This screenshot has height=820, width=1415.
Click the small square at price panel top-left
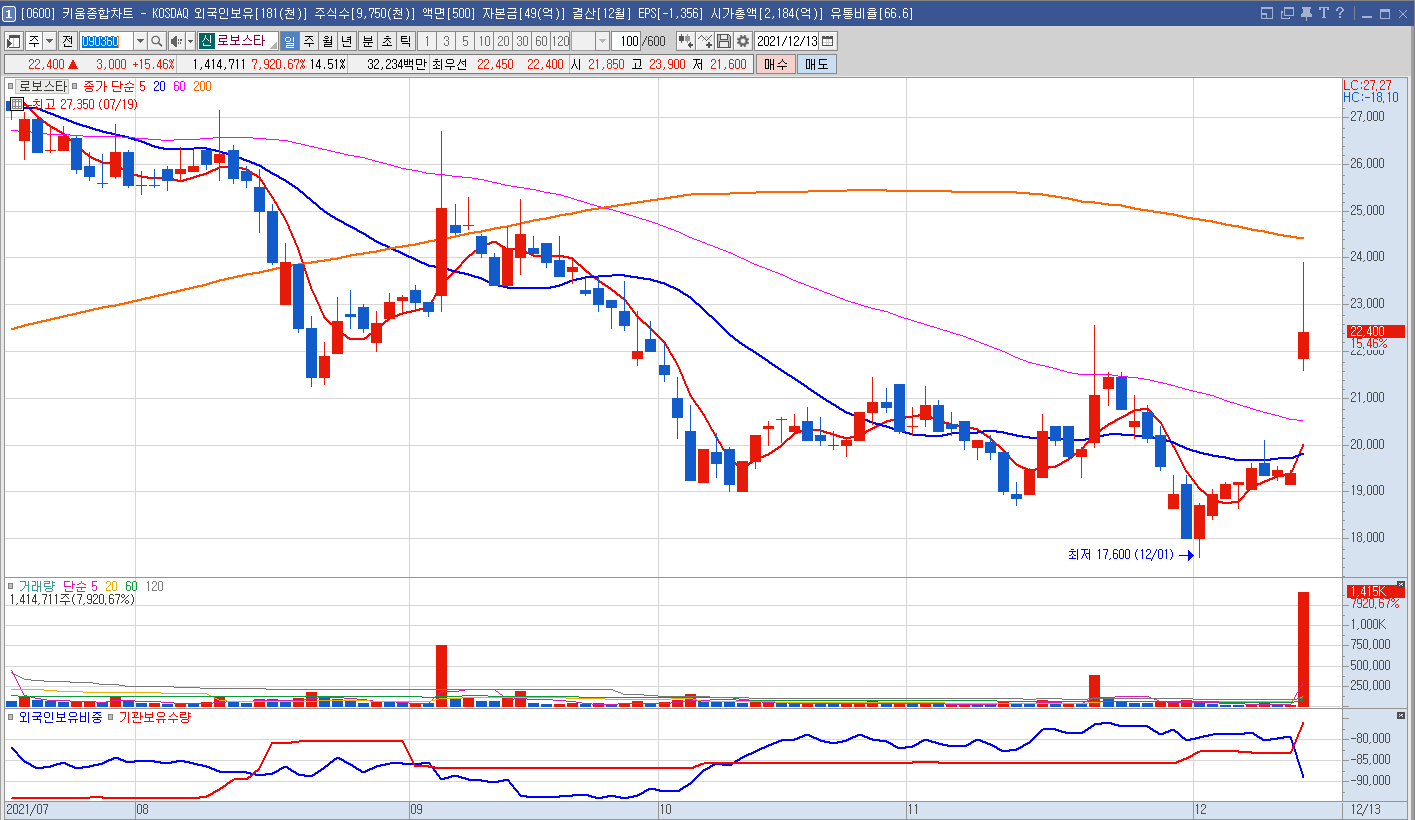tap(10, 86)
